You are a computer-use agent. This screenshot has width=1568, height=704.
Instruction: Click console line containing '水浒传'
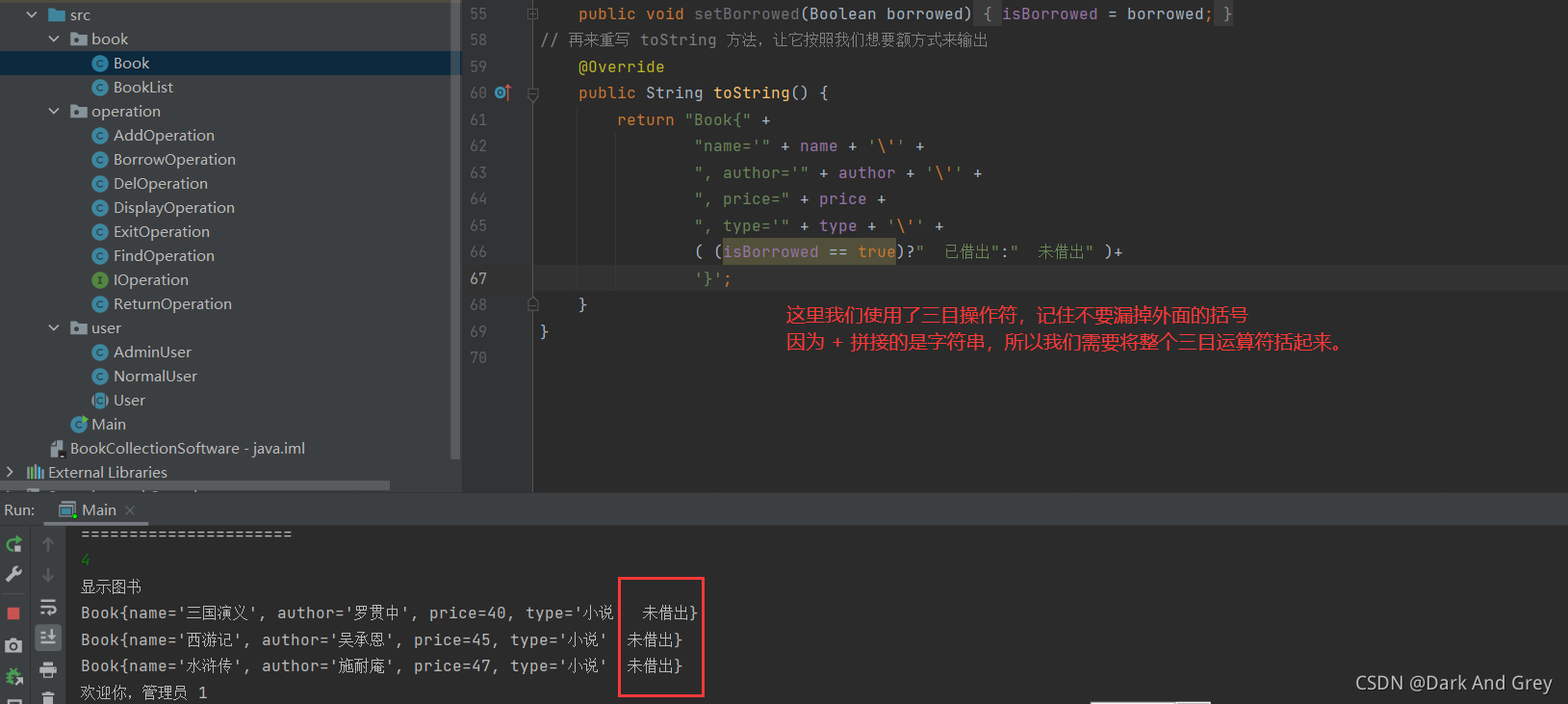(x=381, y=665)
